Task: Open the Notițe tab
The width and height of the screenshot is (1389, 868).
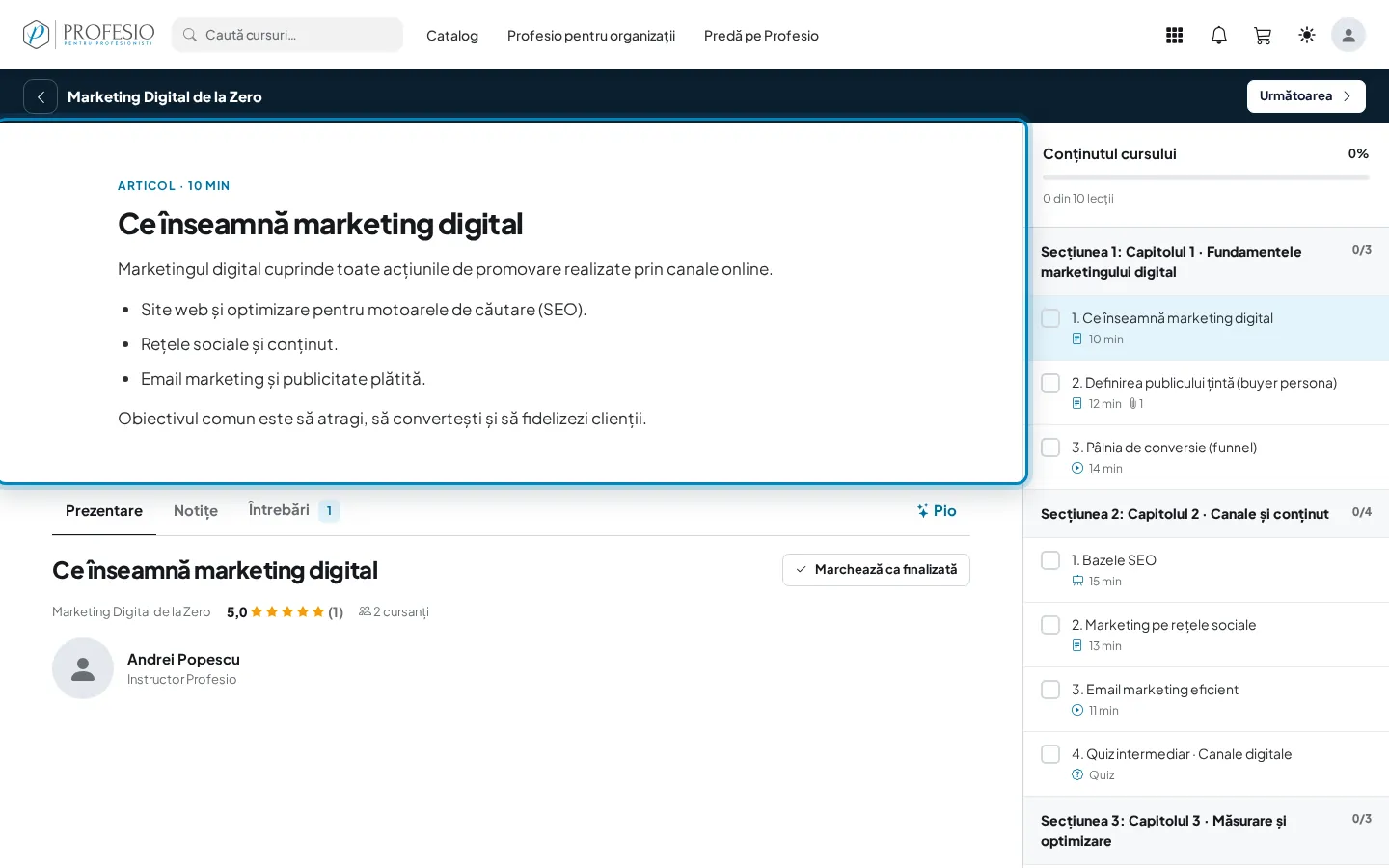Action: click(x=196, y=511)
